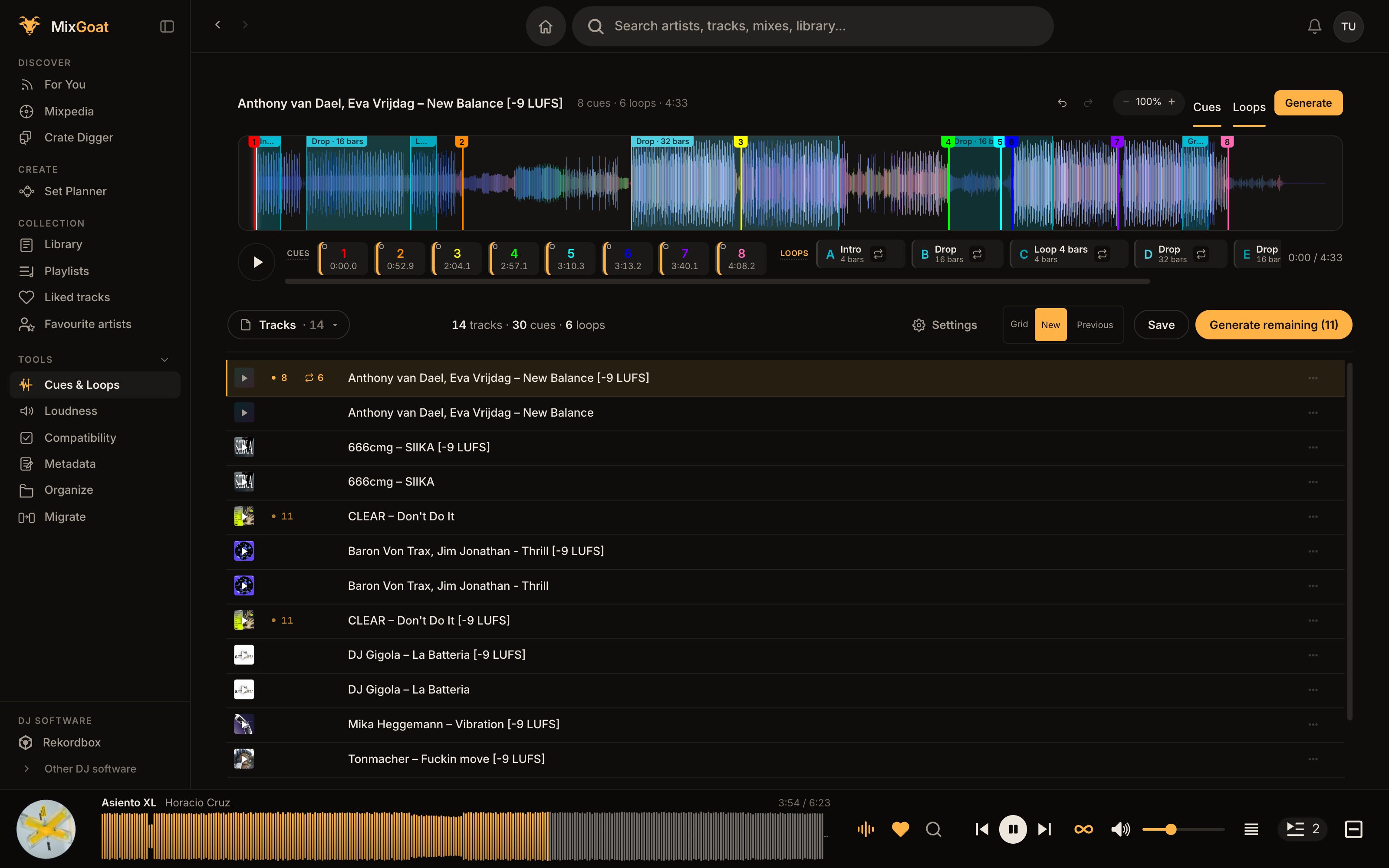Go to previous track in player

click(x=981, y=829)
